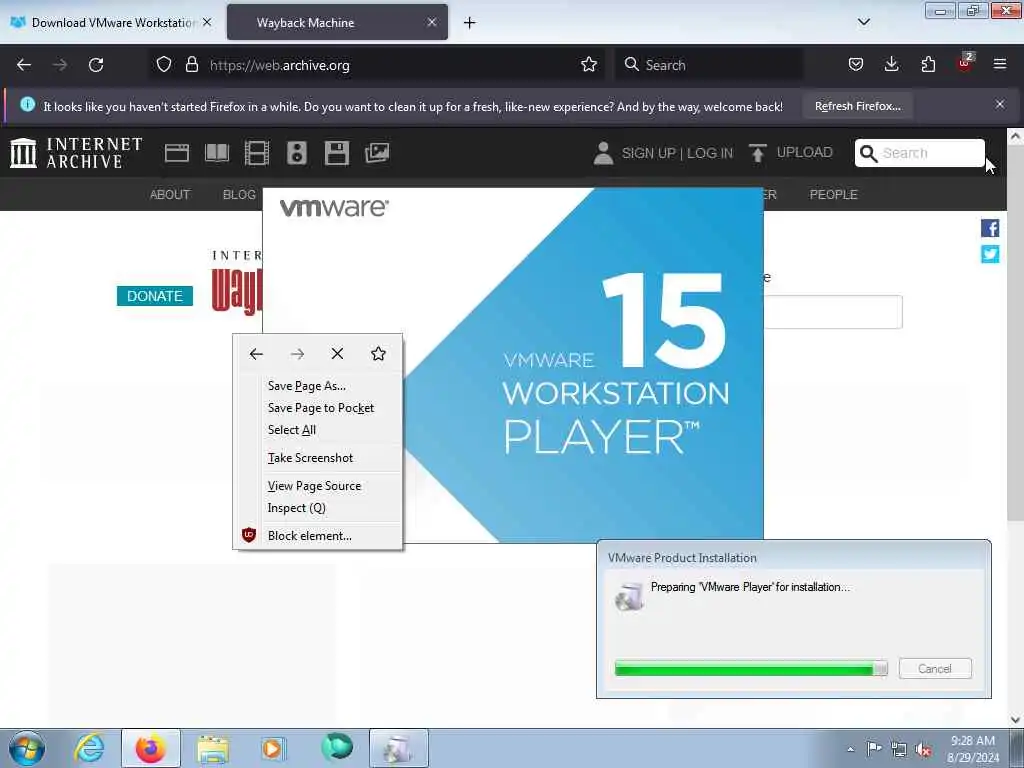Choose Block element in context menu
The image size is (1024, 768).
click(x=320, y=536)
